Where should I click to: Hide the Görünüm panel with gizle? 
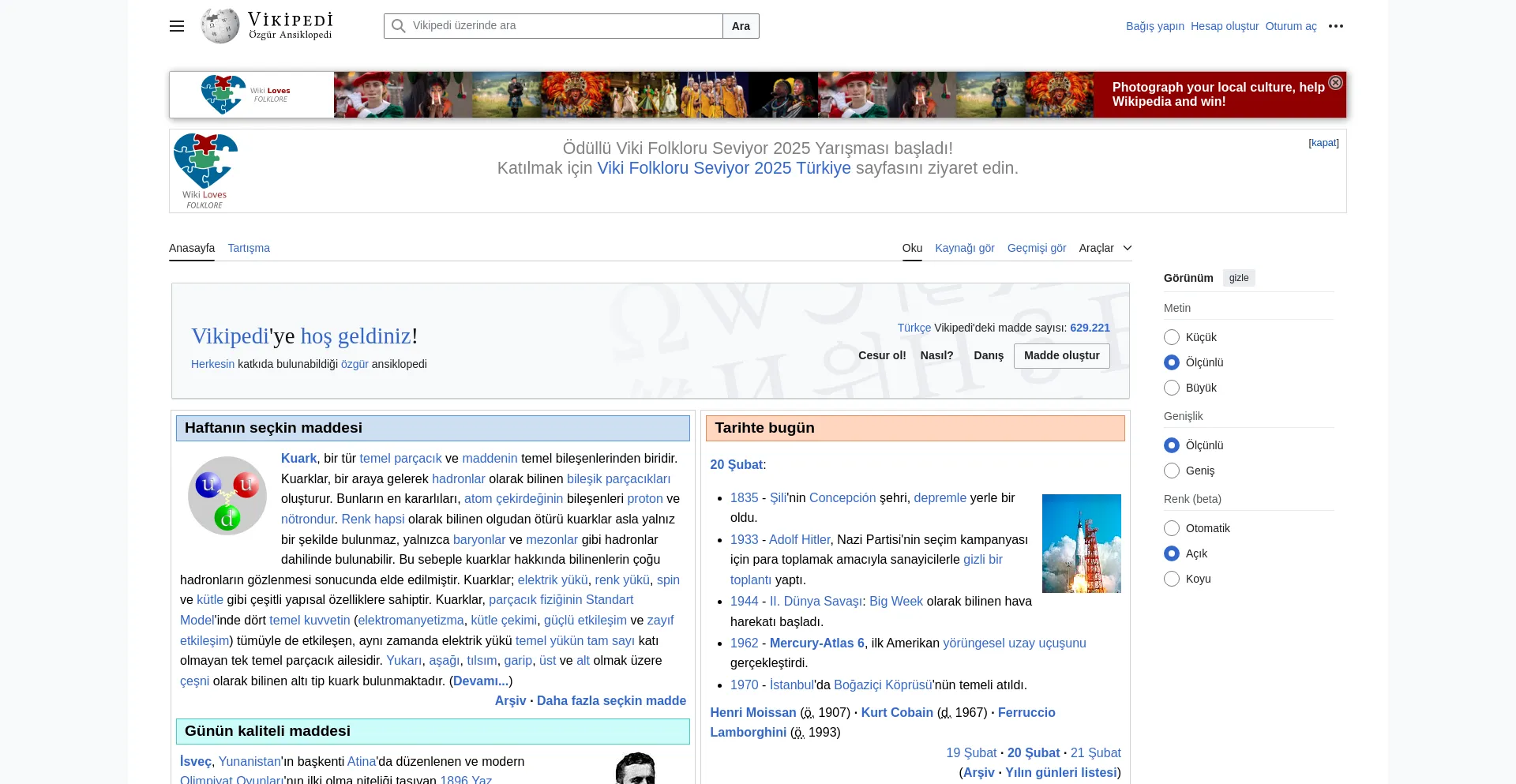(1238, 278)
